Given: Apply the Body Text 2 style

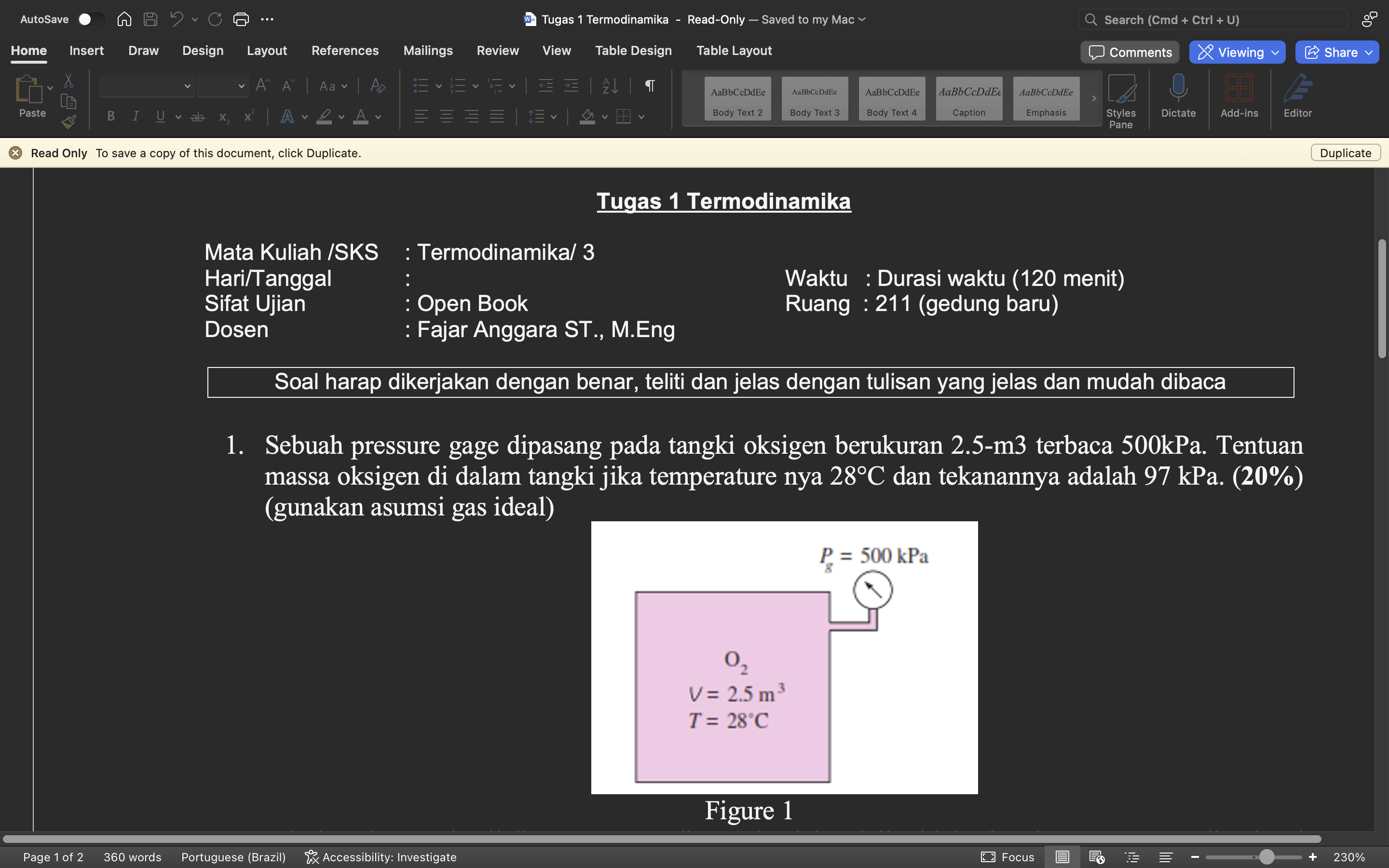Looking at the screenshot, I should tap(737, 98).
